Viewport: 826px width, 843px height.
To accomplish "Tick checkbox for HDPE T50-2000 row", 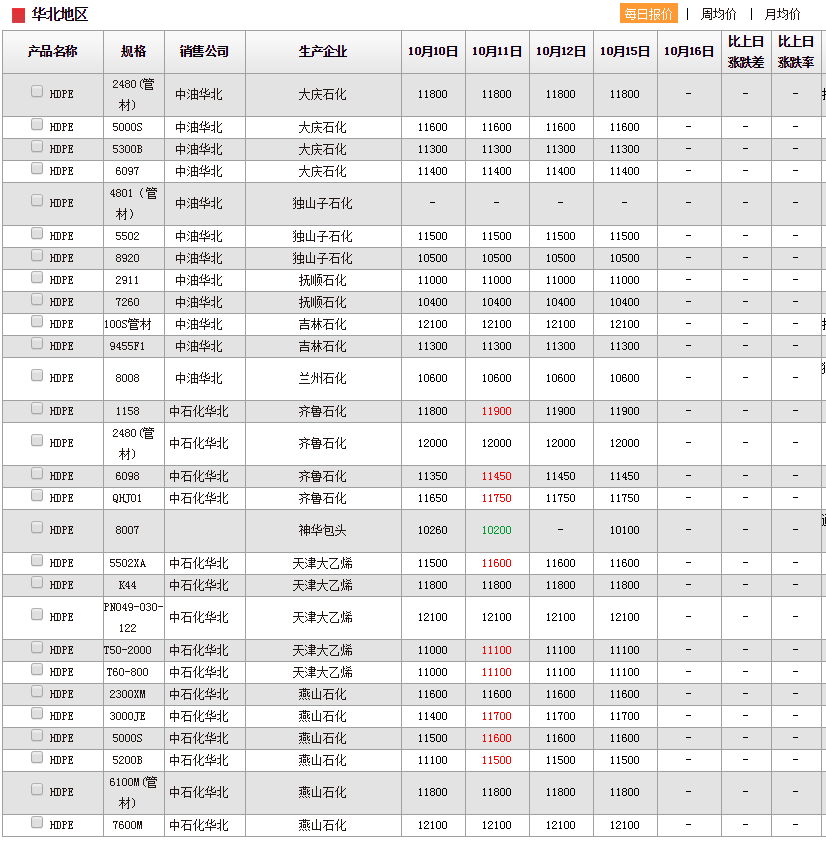I will click(x=37, y=647).
